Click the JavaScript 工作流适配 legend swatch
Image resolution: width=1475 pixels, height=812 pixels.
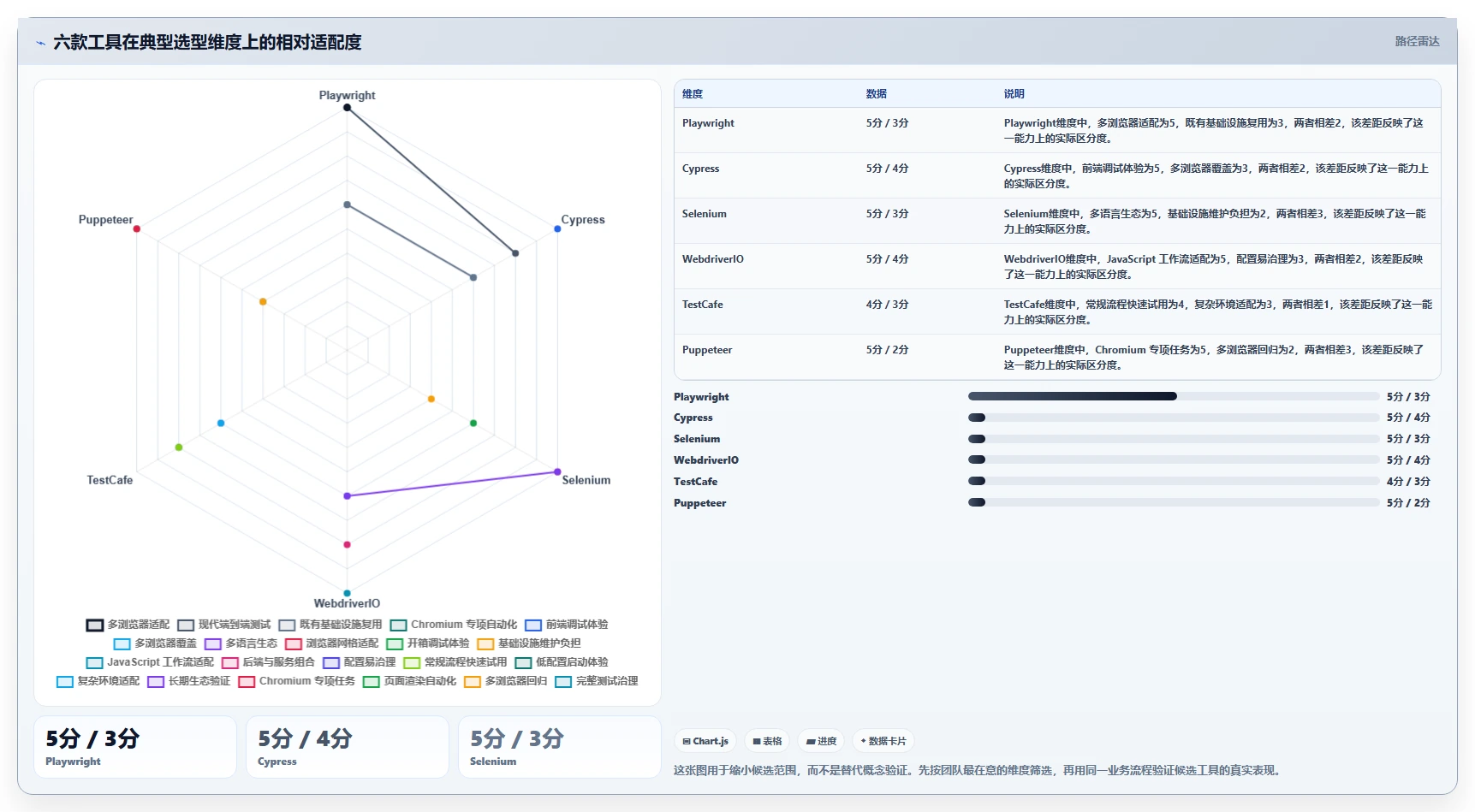pyautogui.click(x=94, y=662)
